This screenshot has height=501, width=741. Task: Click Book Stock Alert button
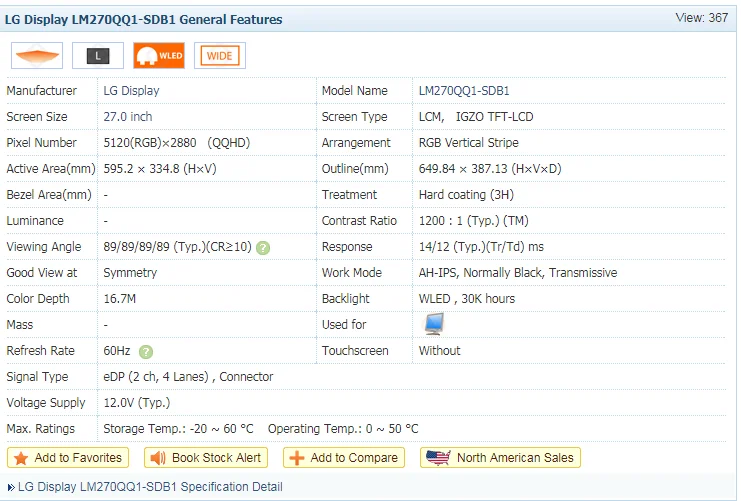click(x=206, y=458)
